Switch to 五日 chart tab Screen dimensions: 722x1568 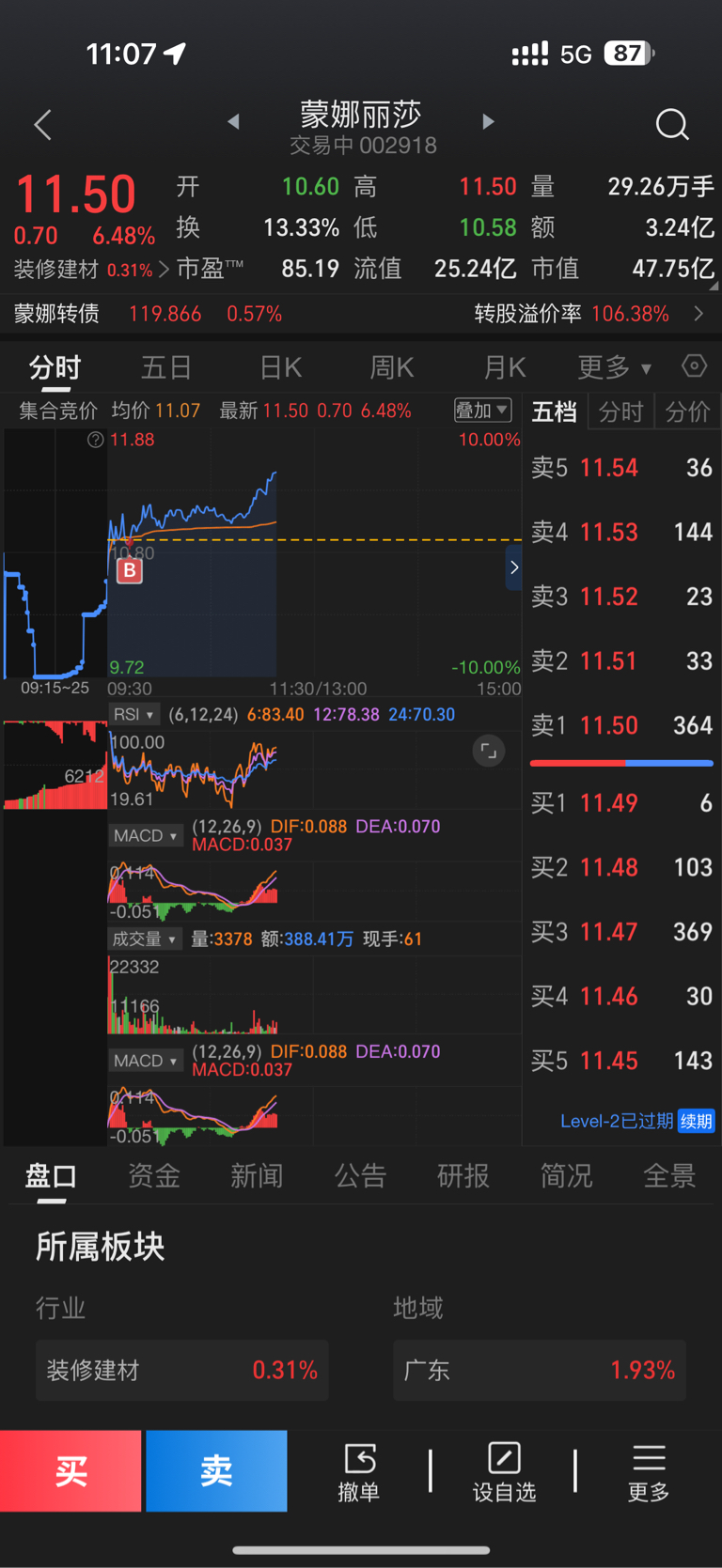click(166, 367)
